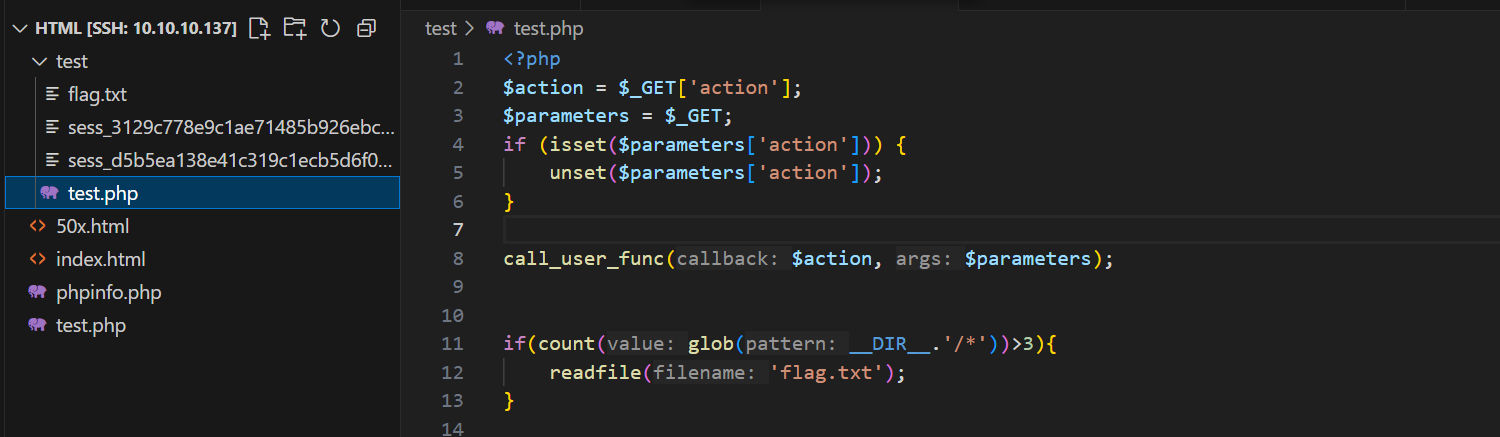This screenshot has width=1500, height=437.
Task: Click the text file icon beside flag.txt
Action: click(x=52, y=95)
